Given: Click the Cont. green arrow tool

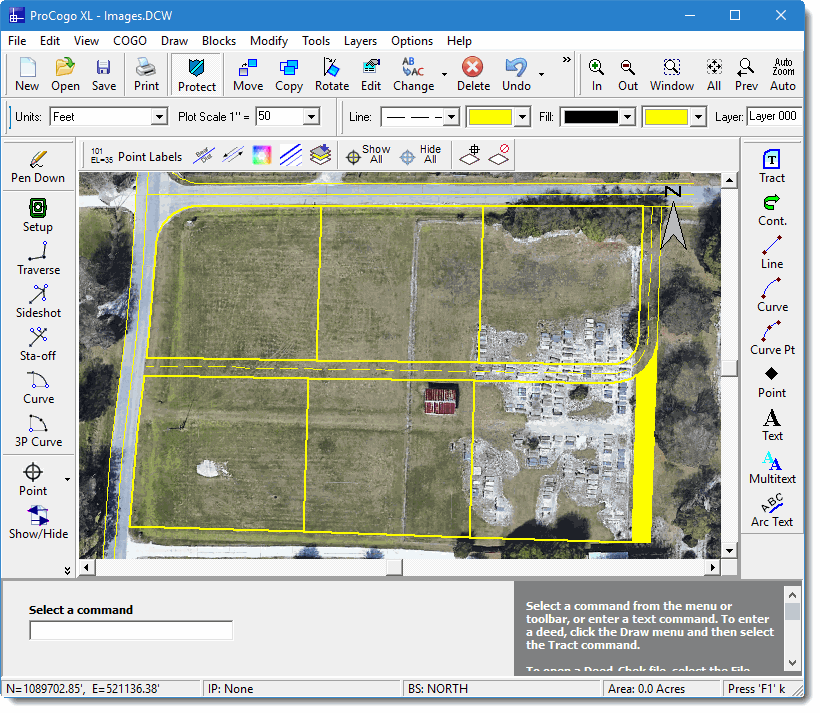Looking at the screenshot, I should 772,209.
